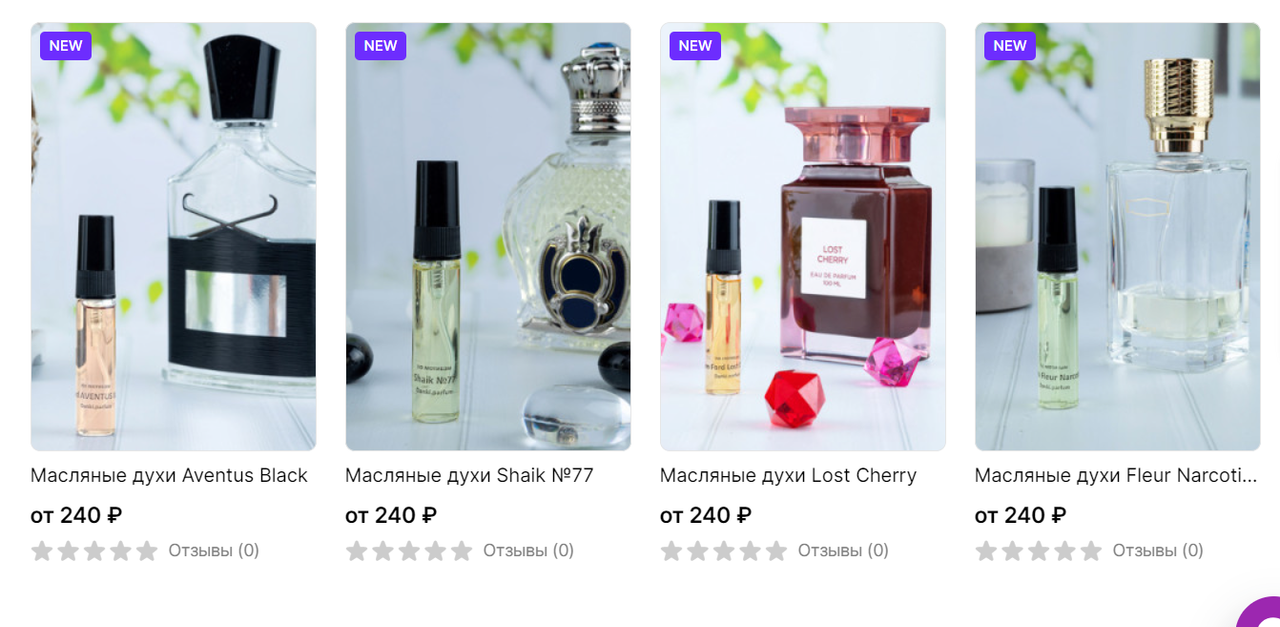Rate Fleur Narcotique with the fifth star

click(1091, 551)
